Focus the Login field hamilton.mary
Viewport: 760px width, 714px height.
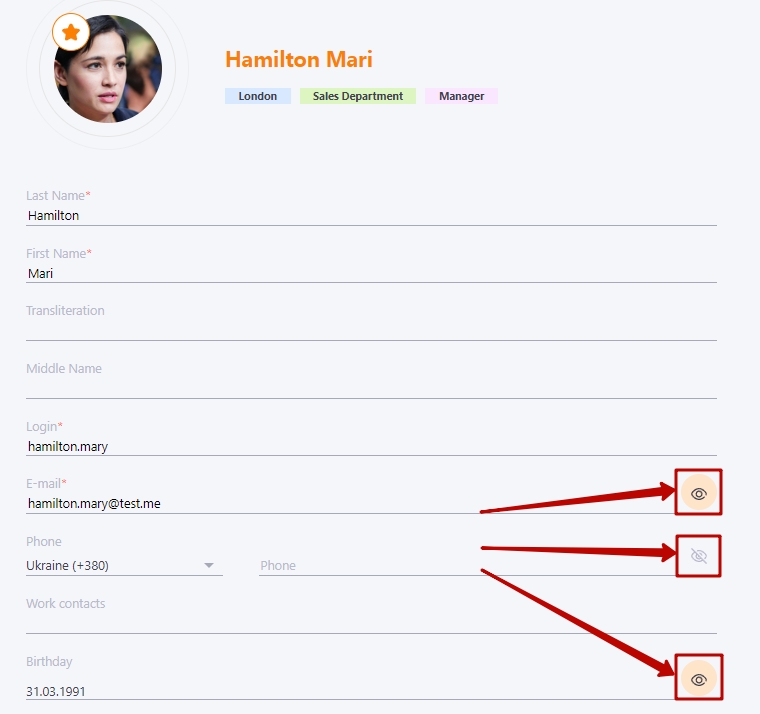371,446
